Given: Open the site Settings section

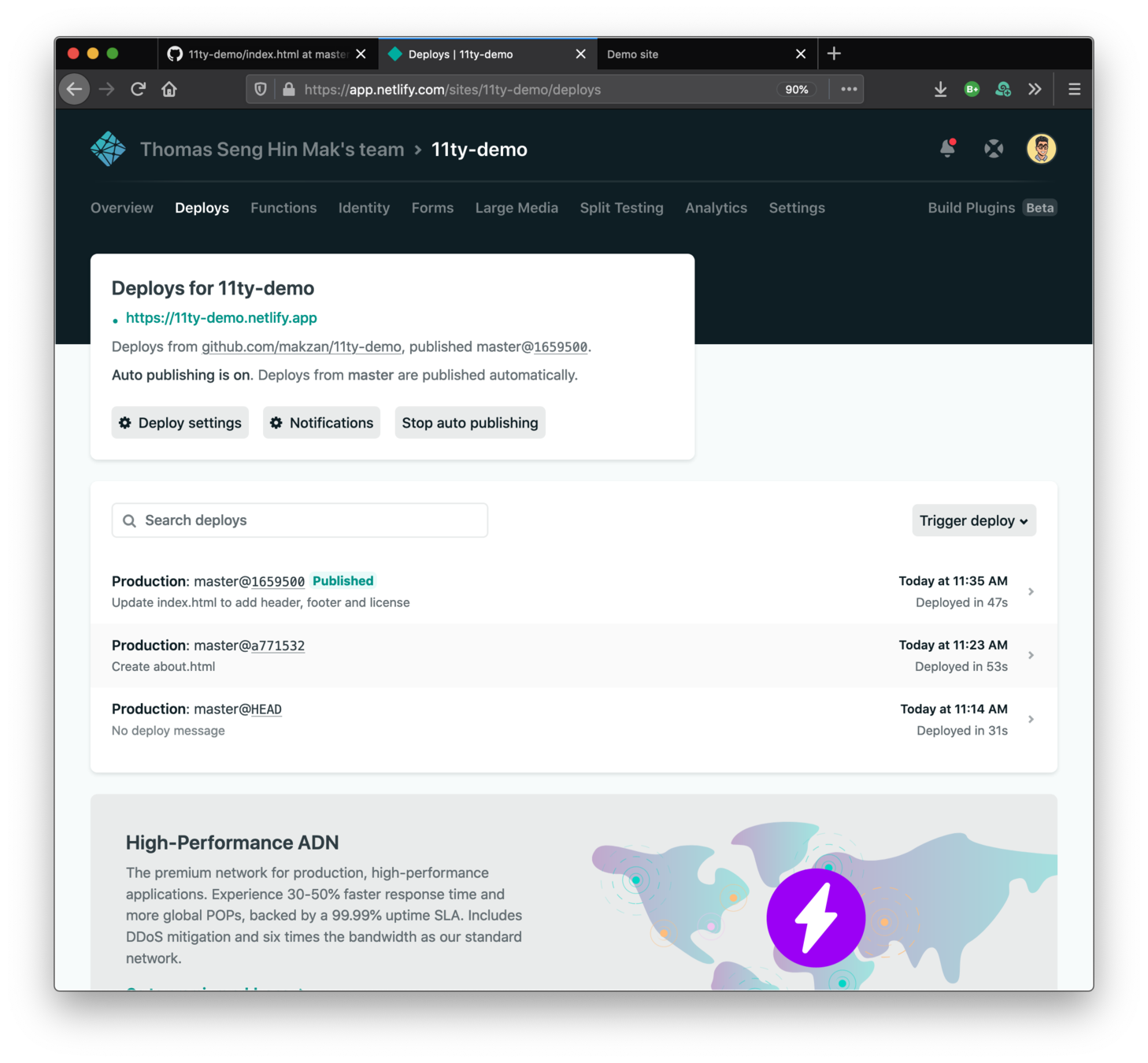Looking at the screenshot, I should click(797, 208).
